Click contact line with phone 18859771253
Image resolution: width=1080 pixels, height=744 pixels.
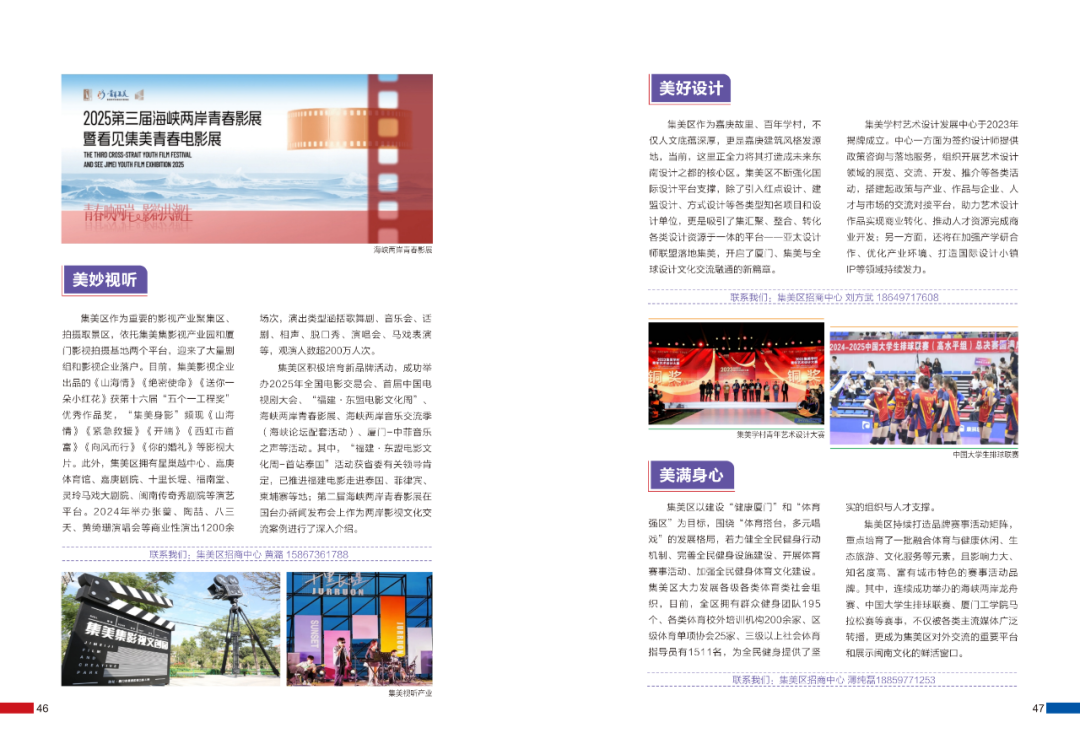[x=834, y=680]
